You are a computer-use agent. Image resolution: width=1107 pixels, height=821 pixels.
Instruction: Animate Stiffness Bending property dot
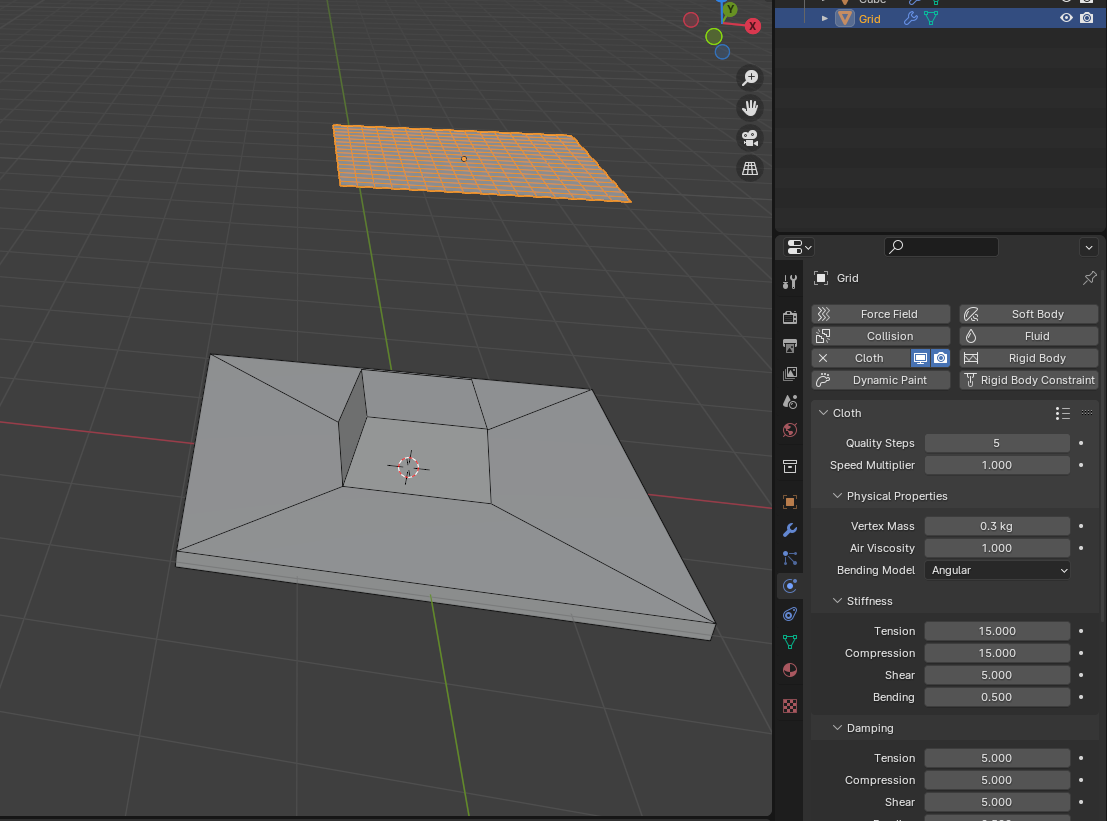tap(1081, 697)
